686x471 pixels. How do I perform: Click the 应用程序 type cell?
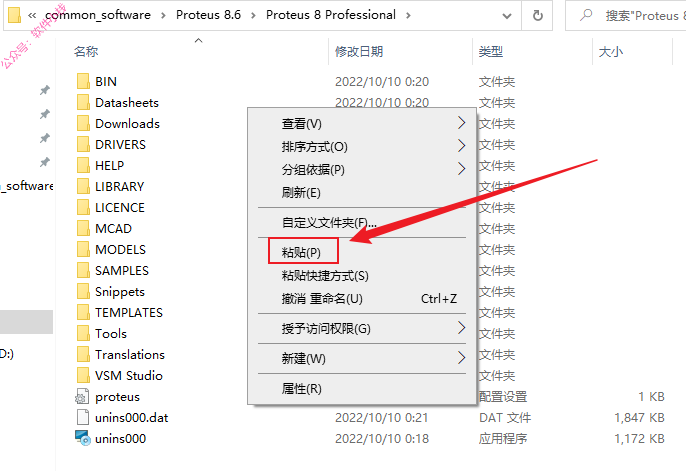pos(503,439)
